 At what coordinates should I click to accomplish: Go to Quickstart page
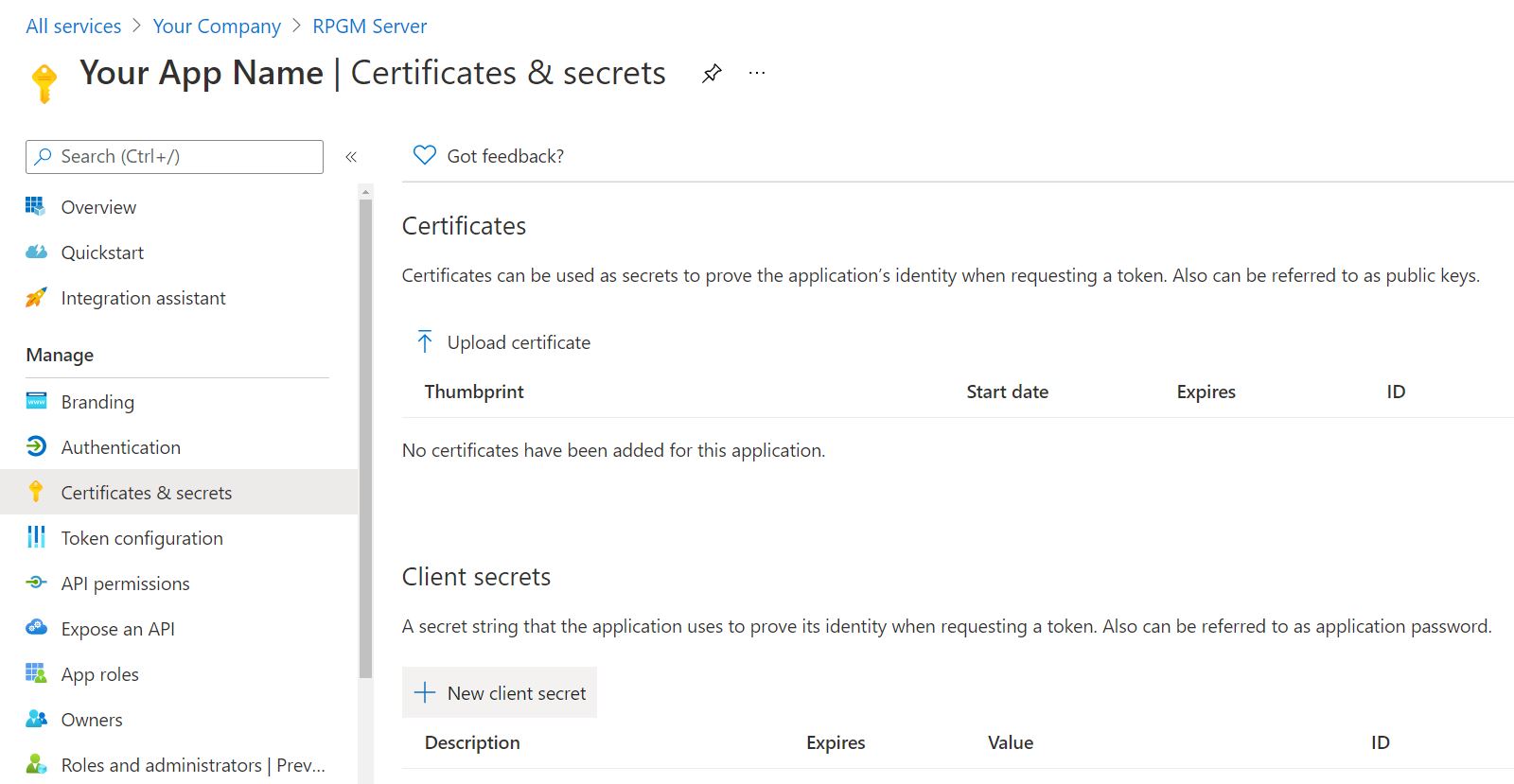point(102,253)
